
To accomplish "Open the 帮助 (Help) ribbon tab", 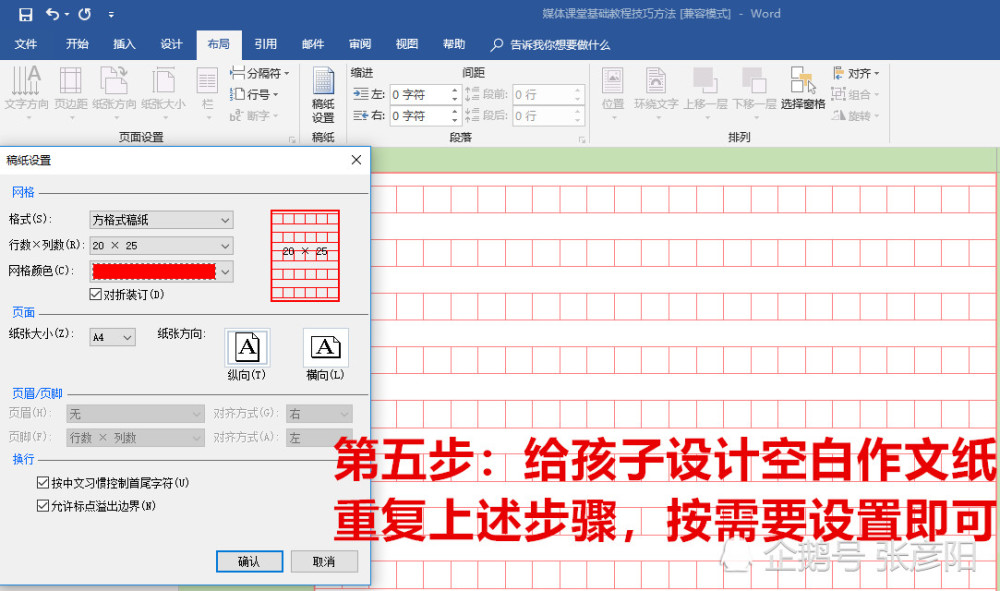I will click(454, 44).
